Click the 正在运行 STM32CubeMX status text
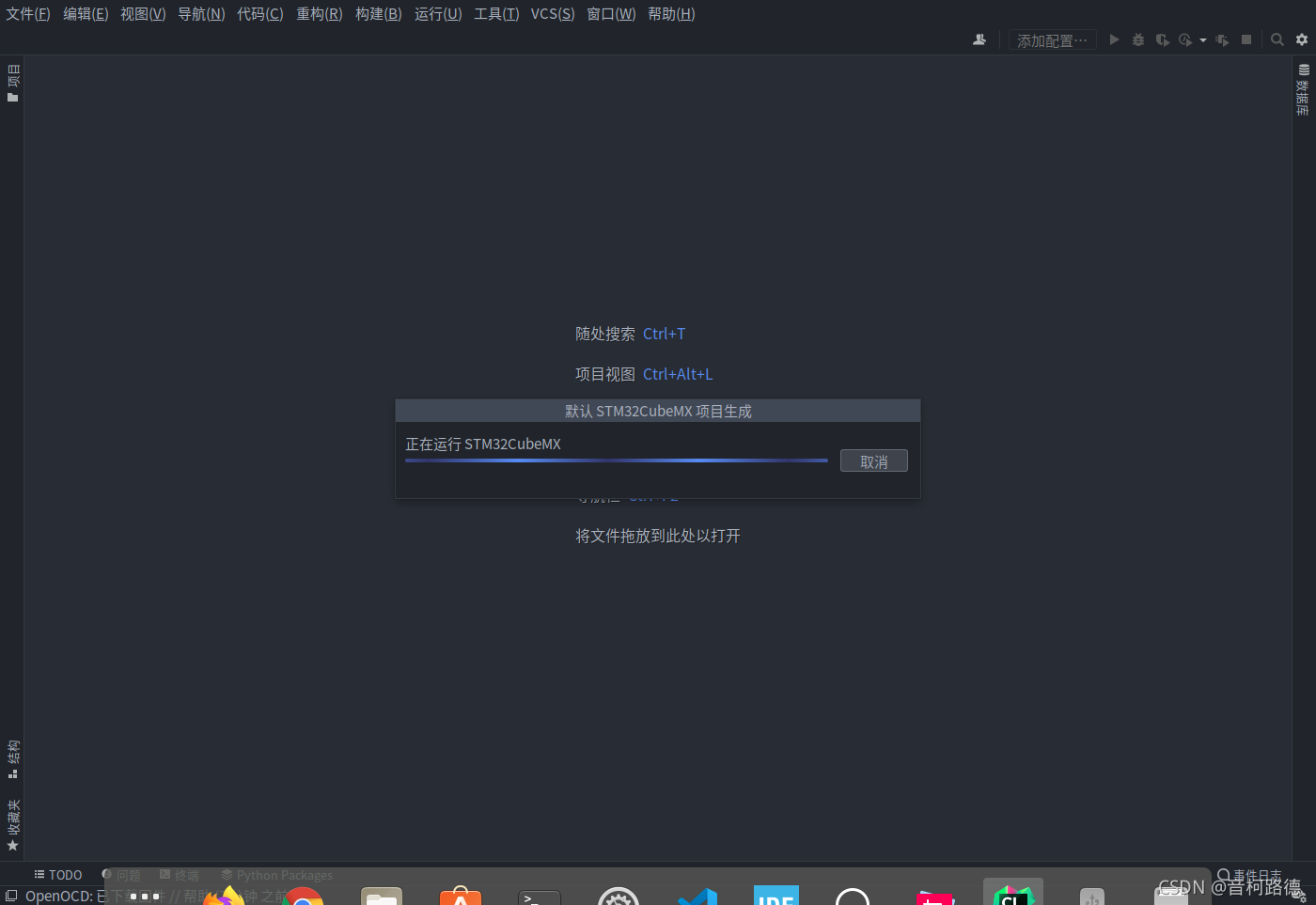1316x905 pixels. click(483, 444)
